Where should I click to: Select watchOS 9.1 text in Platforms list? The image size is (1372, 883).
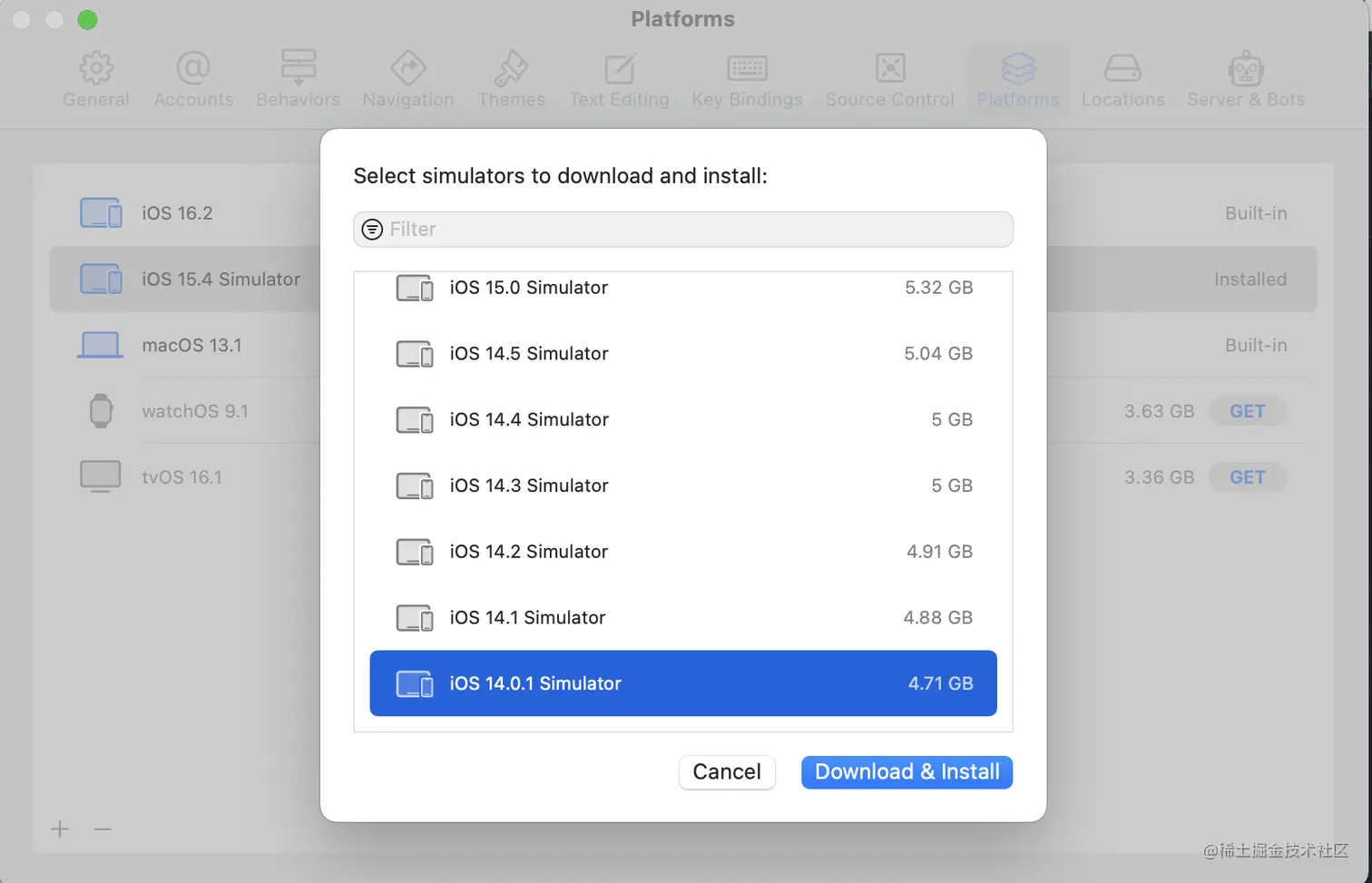point(195,411)
